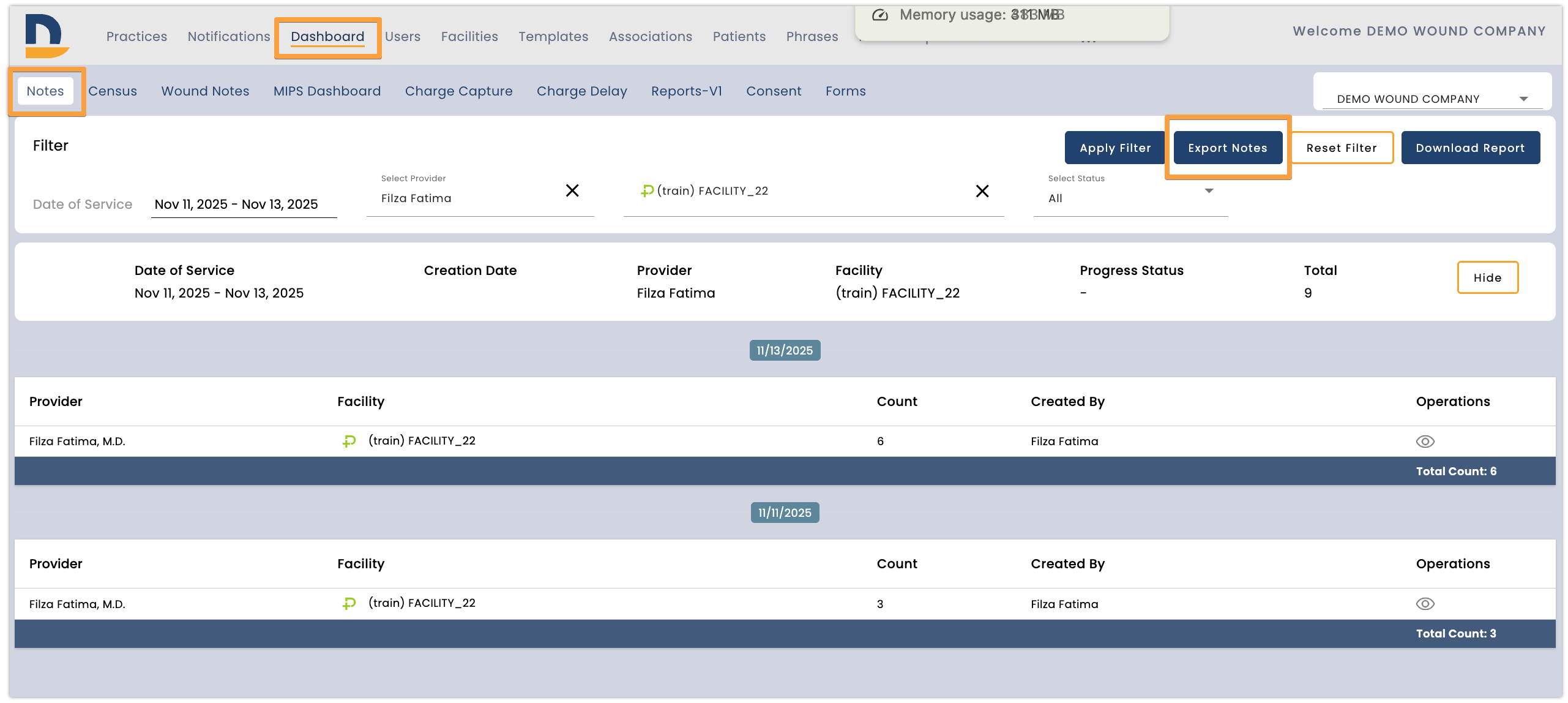Click facility icon in 11/13/2025 row
The height and width of the screenshot is (703, 1568).
349,441
